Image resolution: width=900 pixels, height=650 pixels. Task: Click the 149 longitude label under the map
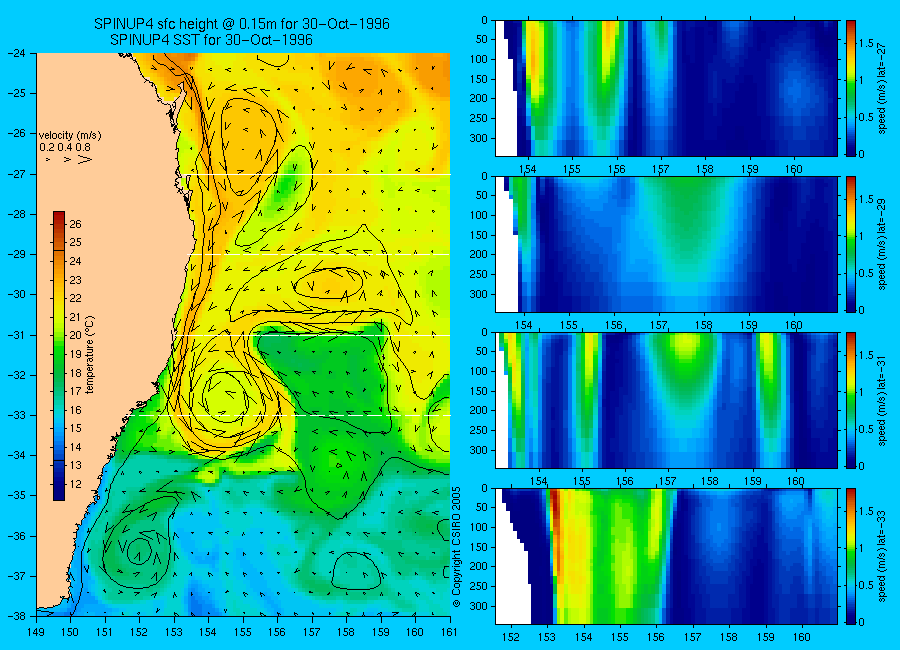(36, 632)
